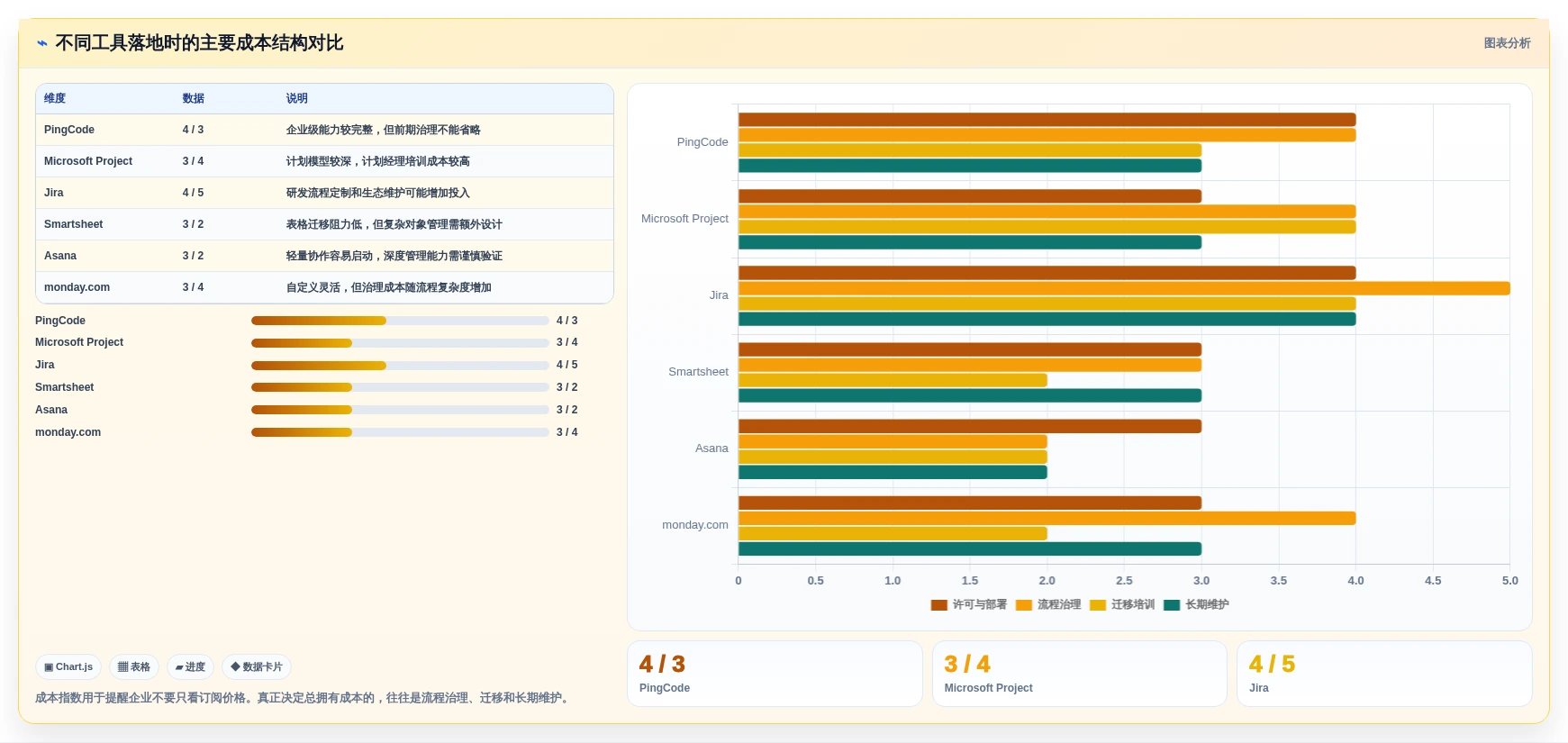Click the Microsoft Project chart axis label
The width and height of the screenshot is (1568, 743).
coord(684,219)
